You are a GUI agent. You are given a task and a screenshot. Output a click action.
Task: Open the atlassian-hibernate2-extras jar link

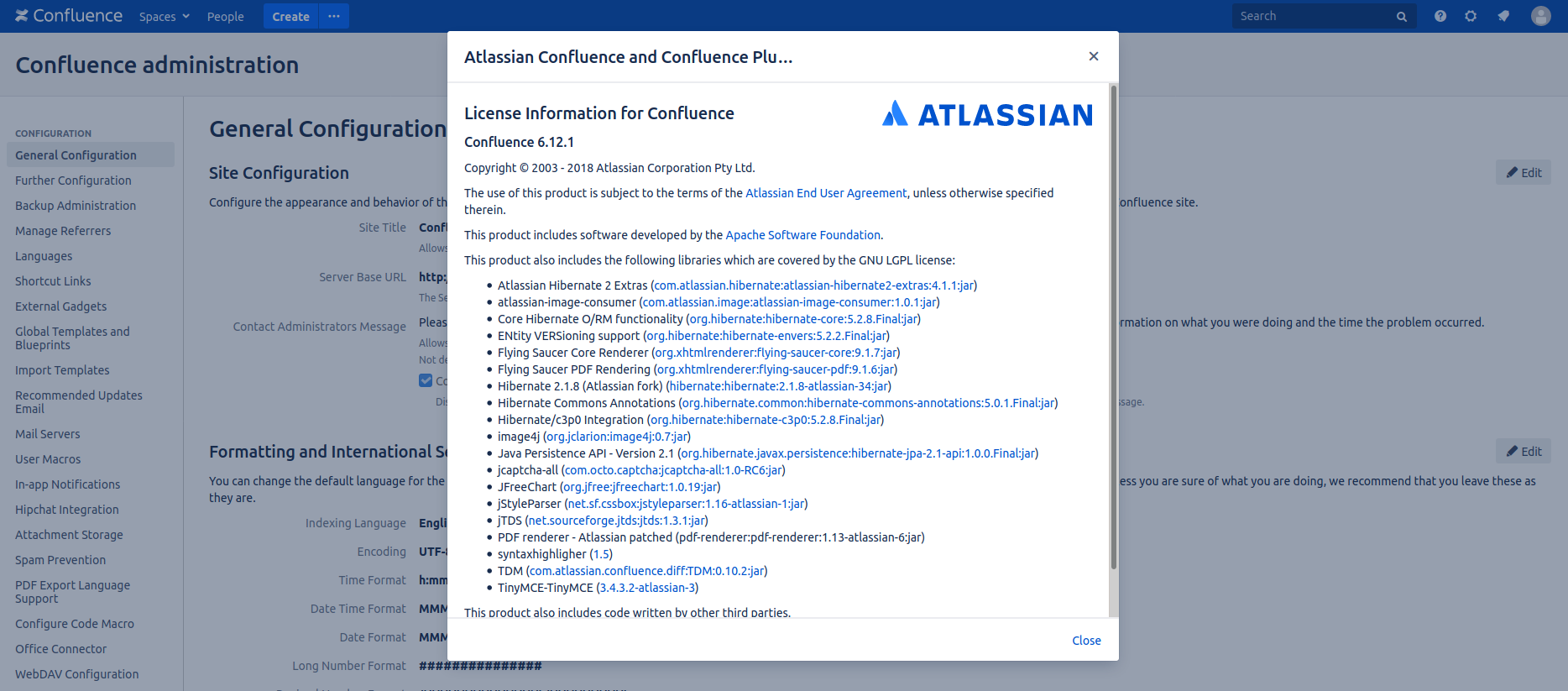pyautogui.click(x=814, y=285)
